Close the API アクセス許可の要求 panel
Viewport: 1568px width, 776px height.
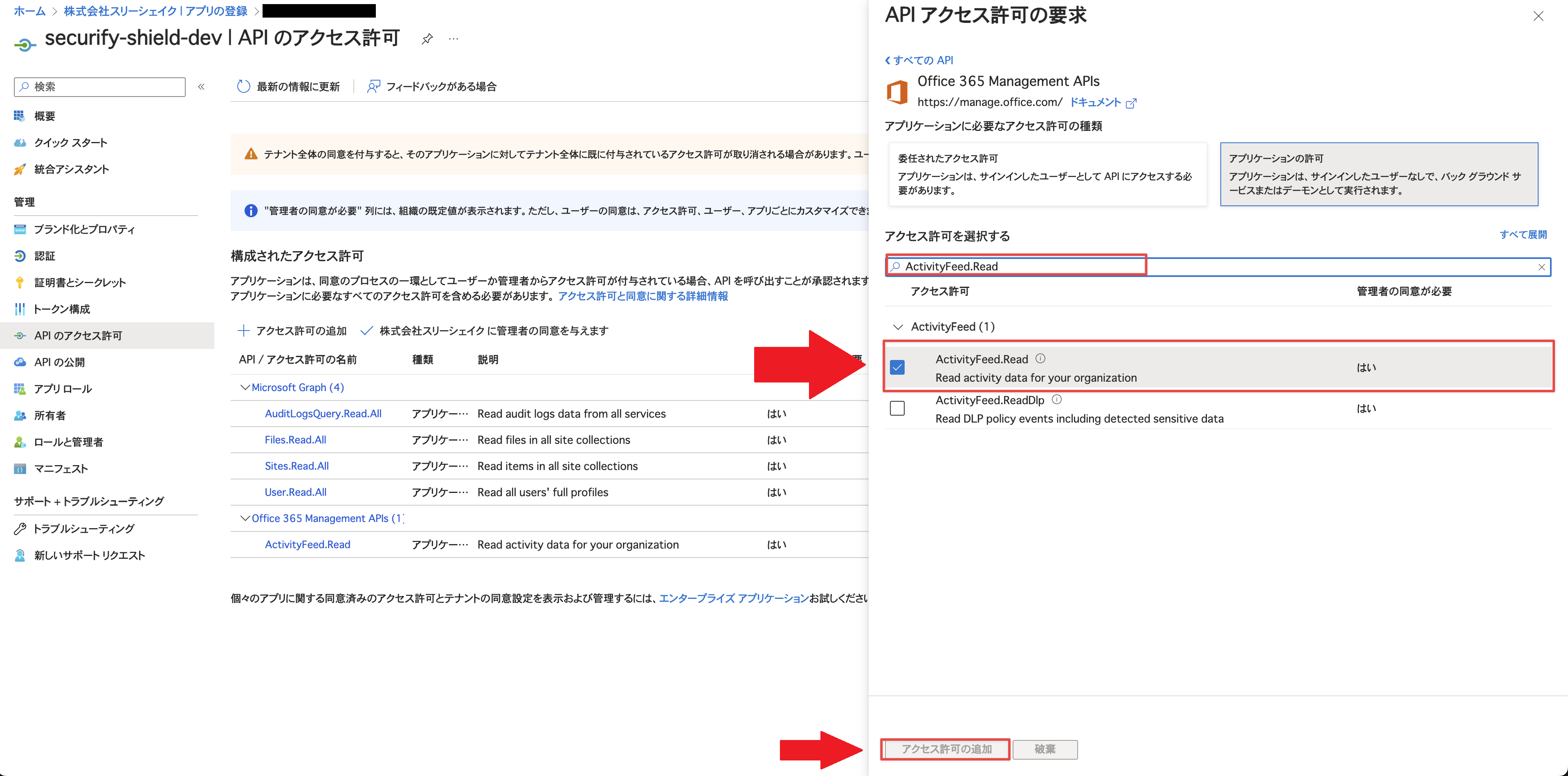click(1538, 16)
